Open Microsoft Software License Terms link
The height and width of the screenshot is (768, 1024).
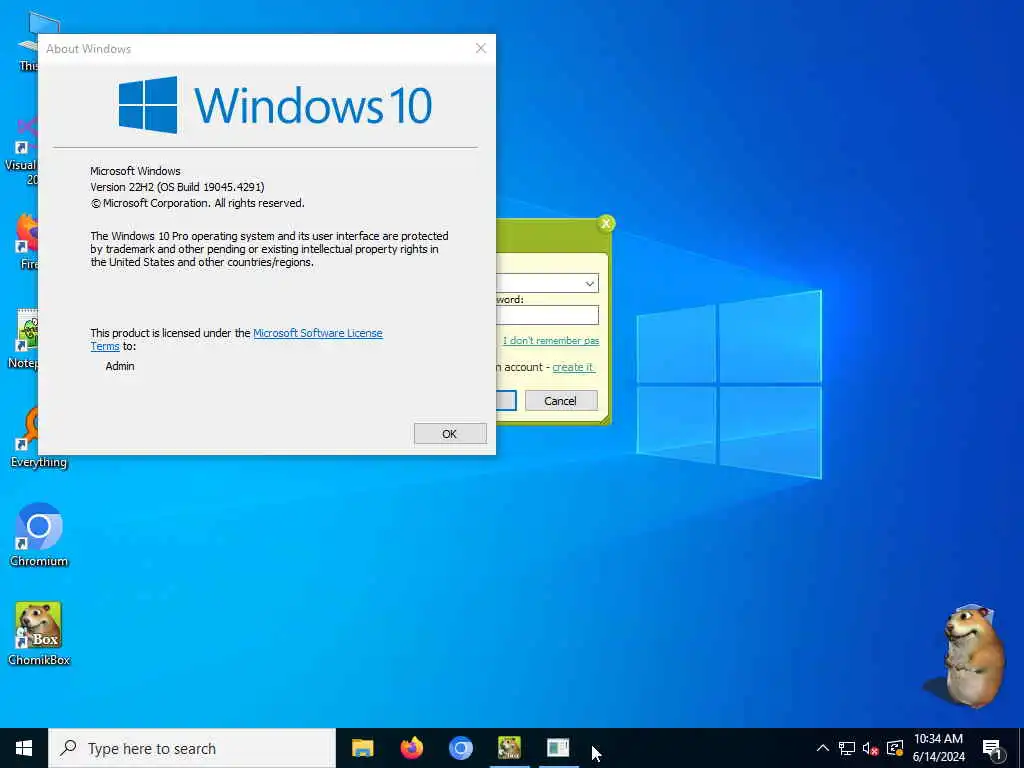coord(317,333)
